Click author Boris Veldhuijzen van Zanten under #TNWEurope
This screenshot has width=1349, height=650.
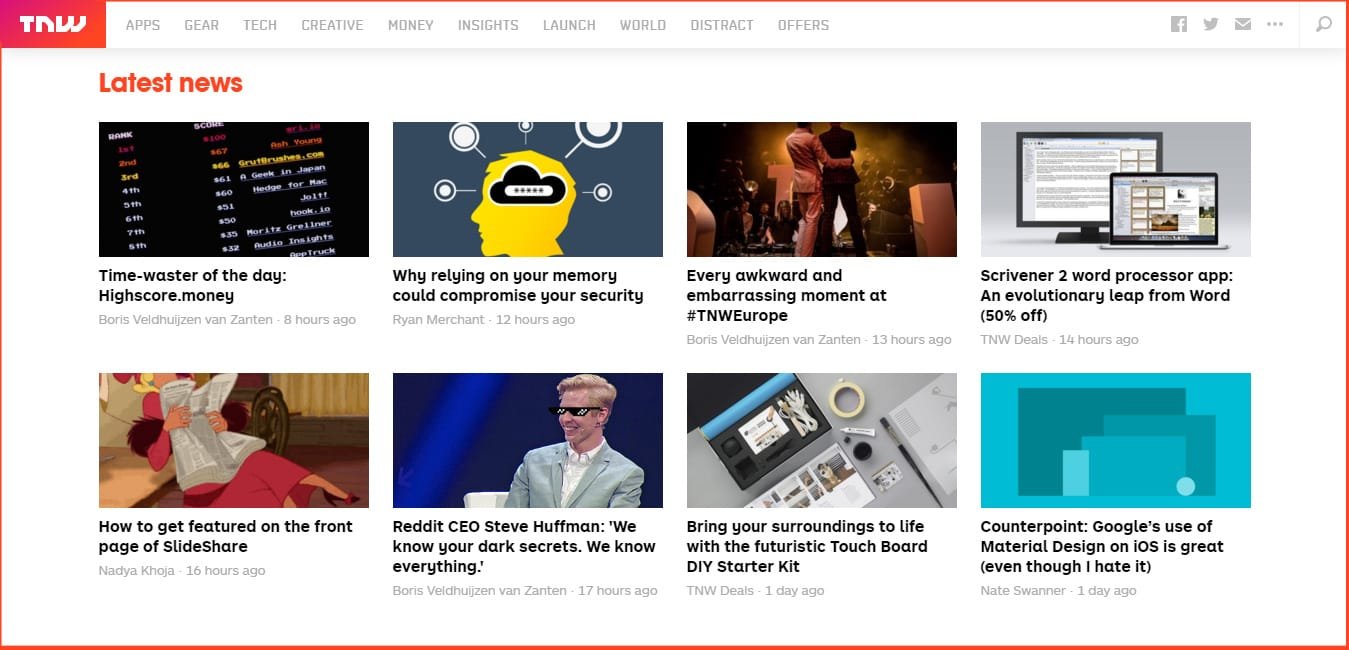click(774, 340)
